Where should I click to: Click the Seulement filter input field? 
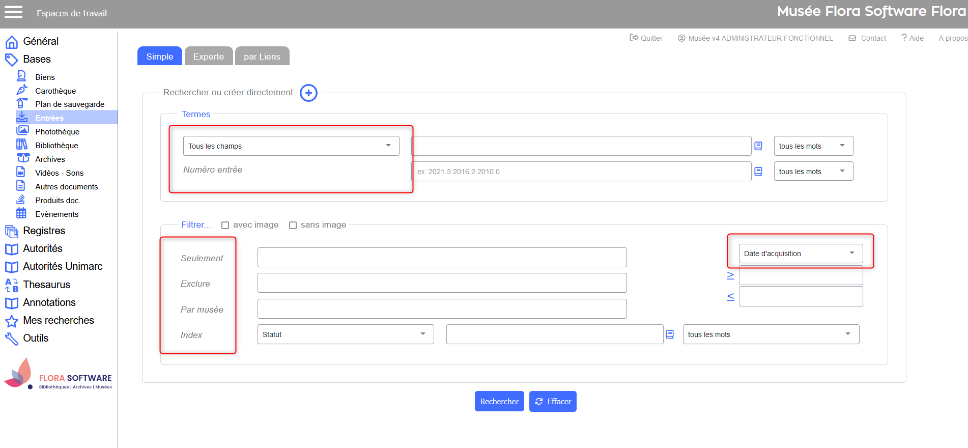(x=441, y=258)
